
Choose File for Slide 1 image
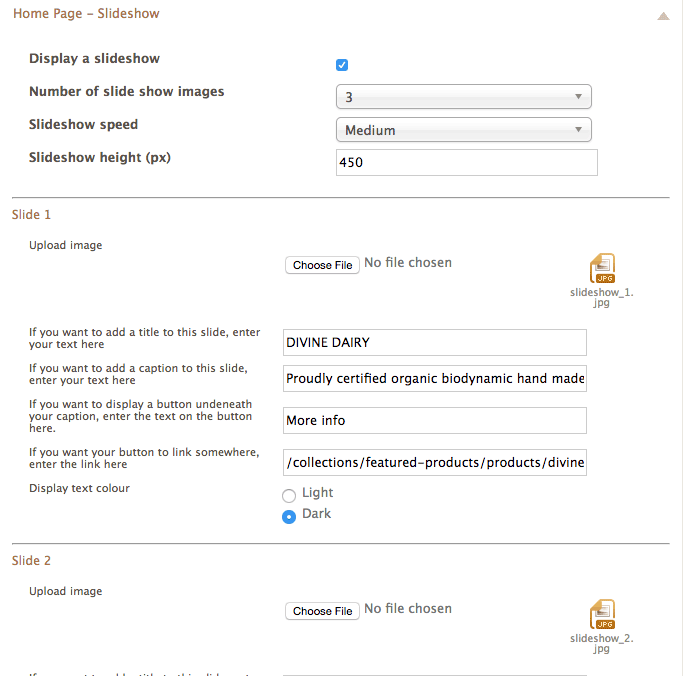click(322, 265)
